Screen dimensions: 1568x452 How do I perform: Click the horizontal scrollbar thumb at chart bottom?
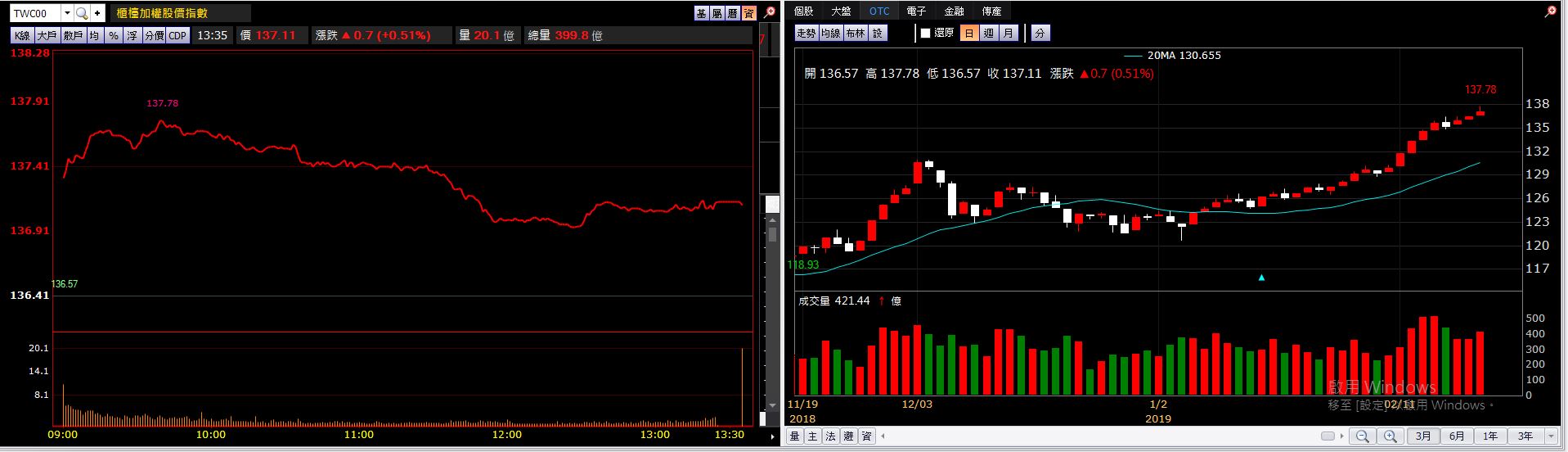point(1328,436)
